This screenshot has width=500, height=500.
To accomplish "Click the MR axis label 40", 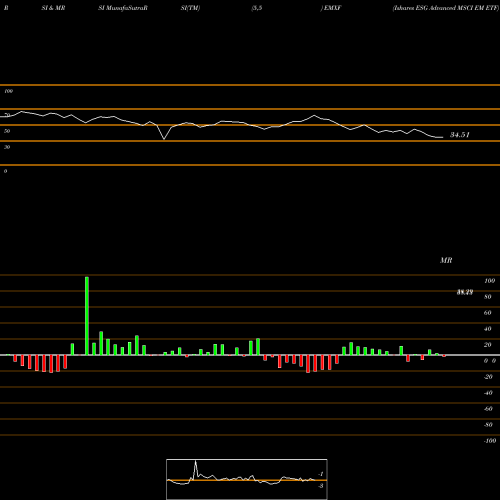I will [x=488, y=329].
